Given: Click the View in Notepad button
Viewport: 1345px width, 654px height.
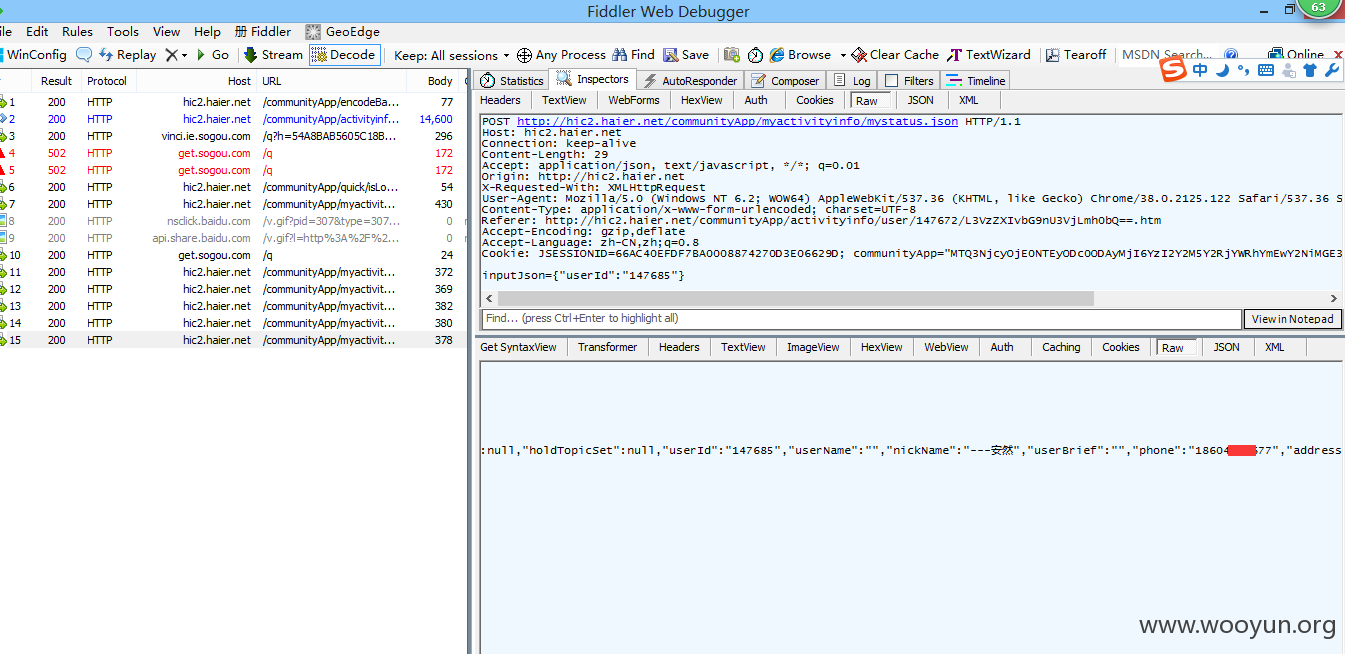Looking at the screenshot, I should pos(1292,319).
